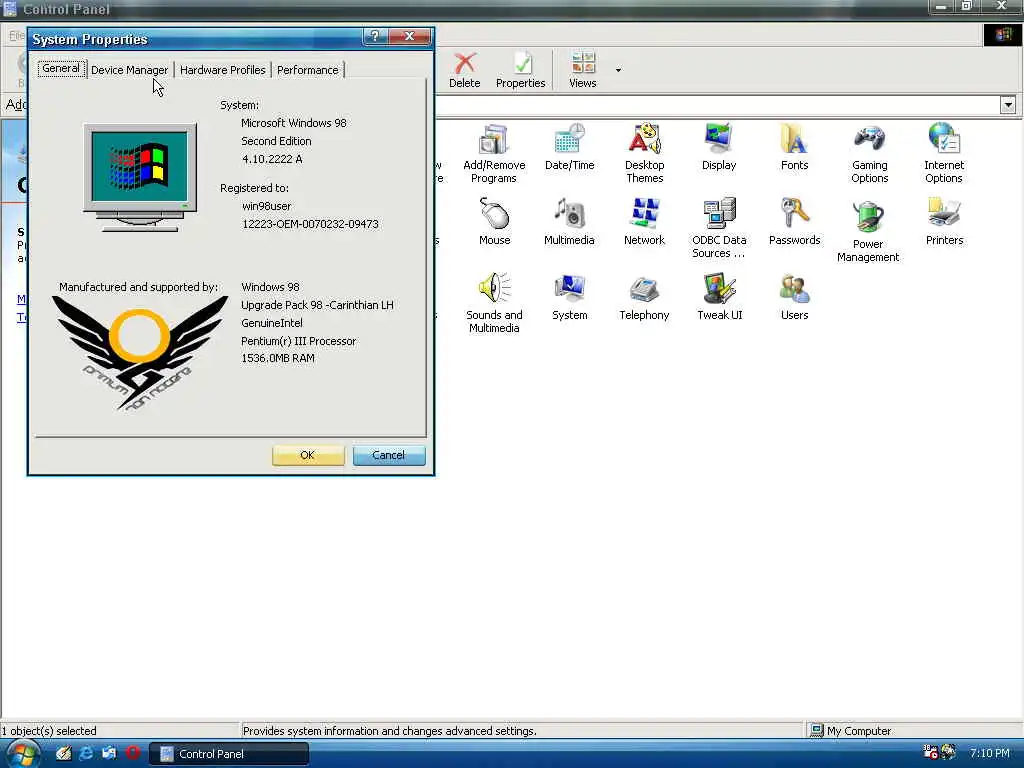Open the Mouse settings icon
Image resolution: width=1024 pixels, height=768 pixels.
(x=494, y=221)
